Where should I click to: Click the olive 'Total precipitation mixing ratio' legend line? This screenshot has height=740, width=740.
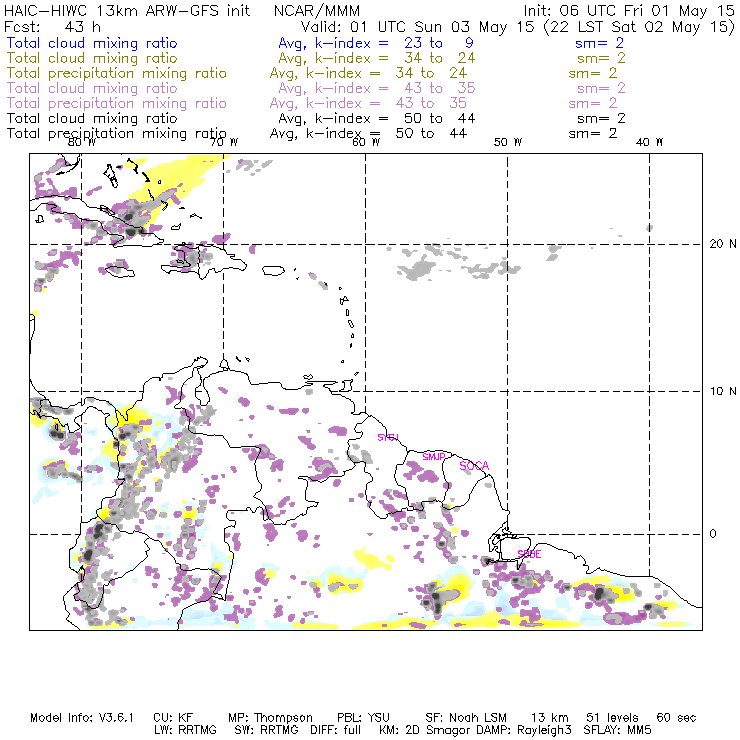(117, 74)
